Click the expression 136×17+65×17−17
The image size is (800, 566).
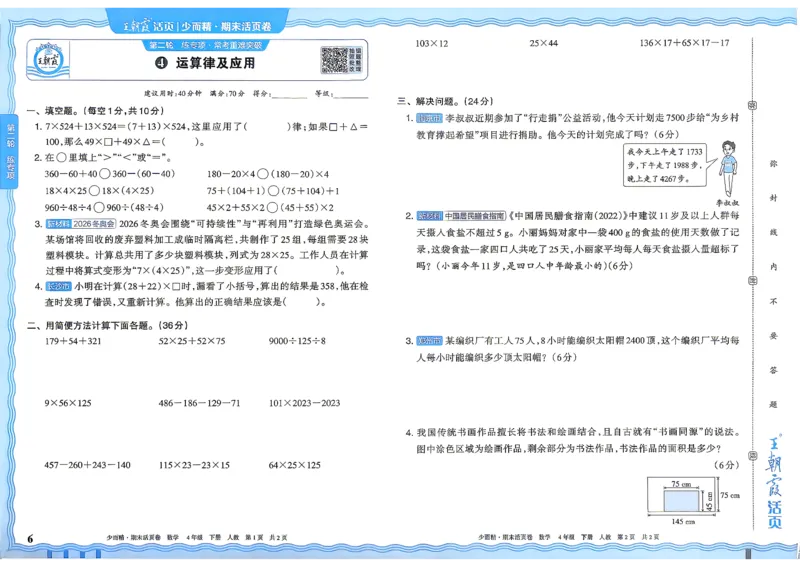[684, 43]
